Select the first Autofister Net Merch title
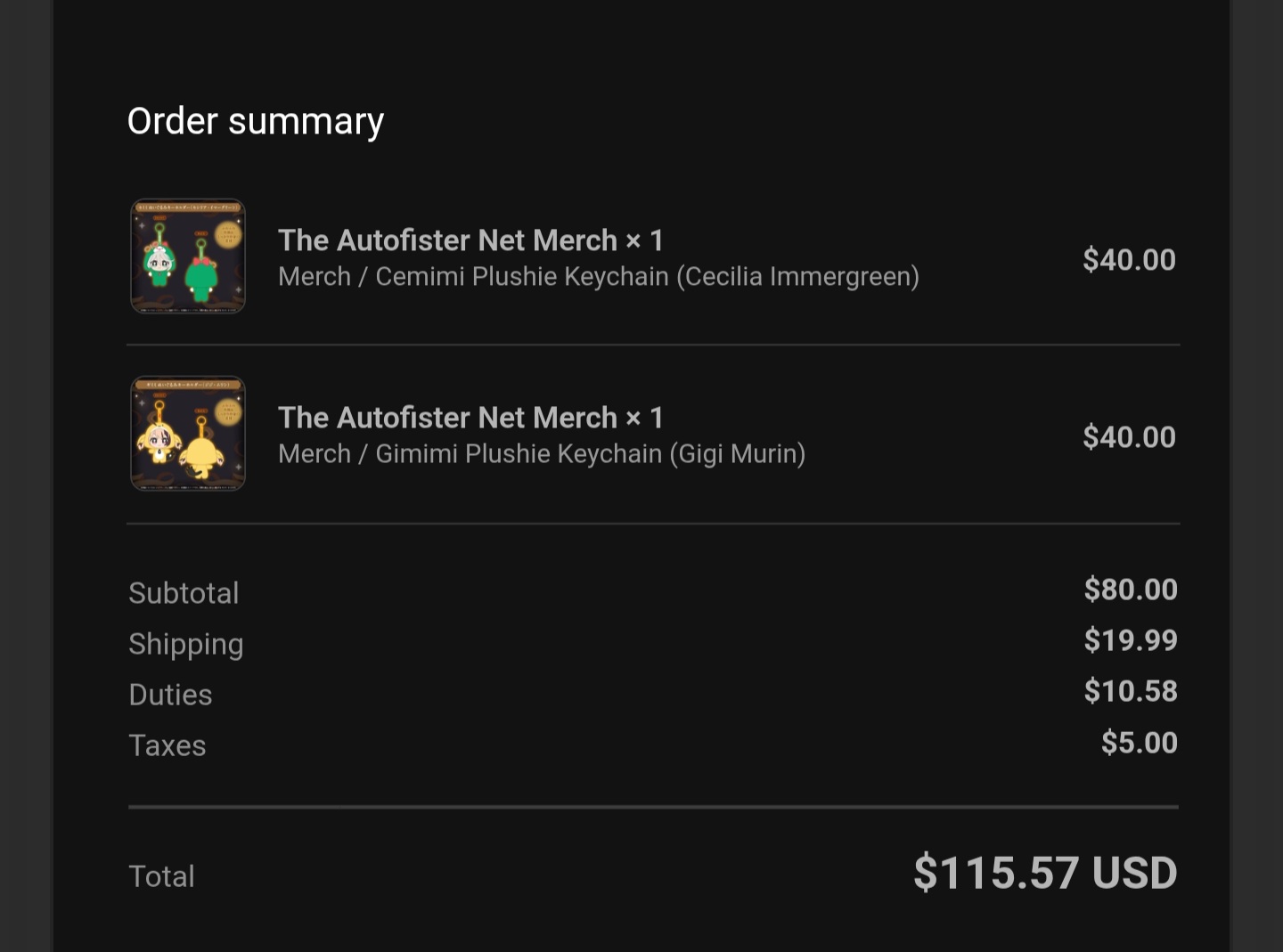 [x=470, y=240]
